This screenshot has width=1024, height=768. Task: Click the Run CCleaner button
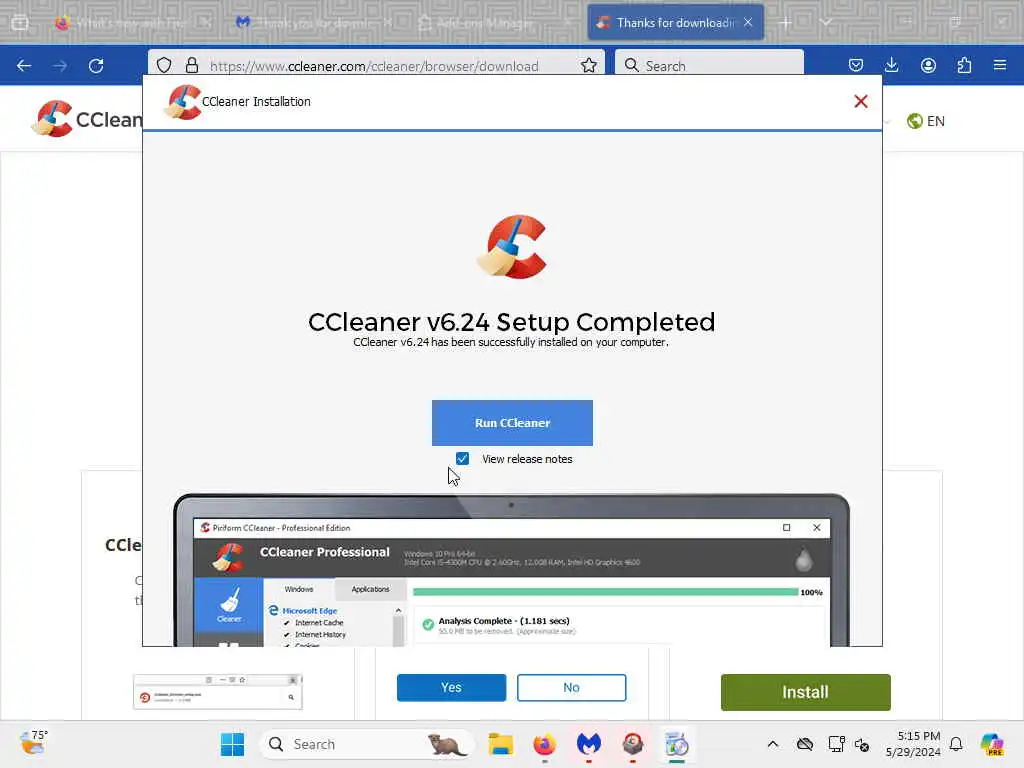tap(512, 423)
